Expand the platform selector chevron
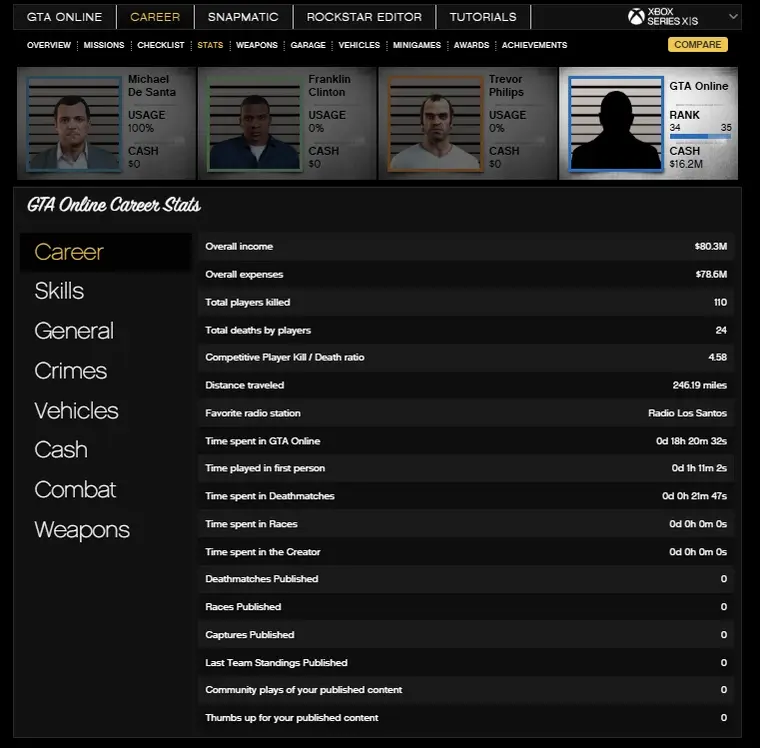Screen dimensions: 760x748 click(x=733, y=16)
